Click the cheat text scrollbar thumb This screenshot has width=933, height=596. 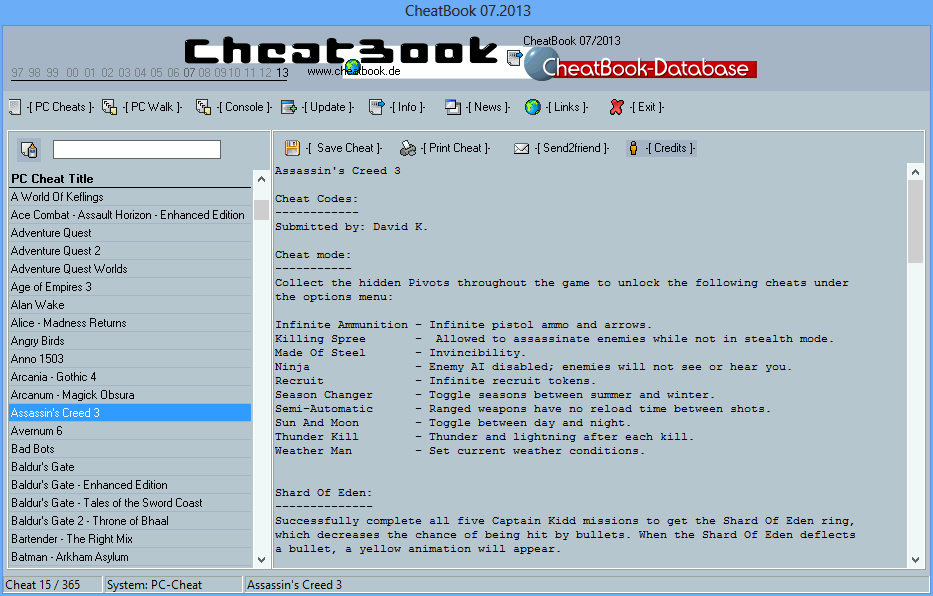coord(915,222)
